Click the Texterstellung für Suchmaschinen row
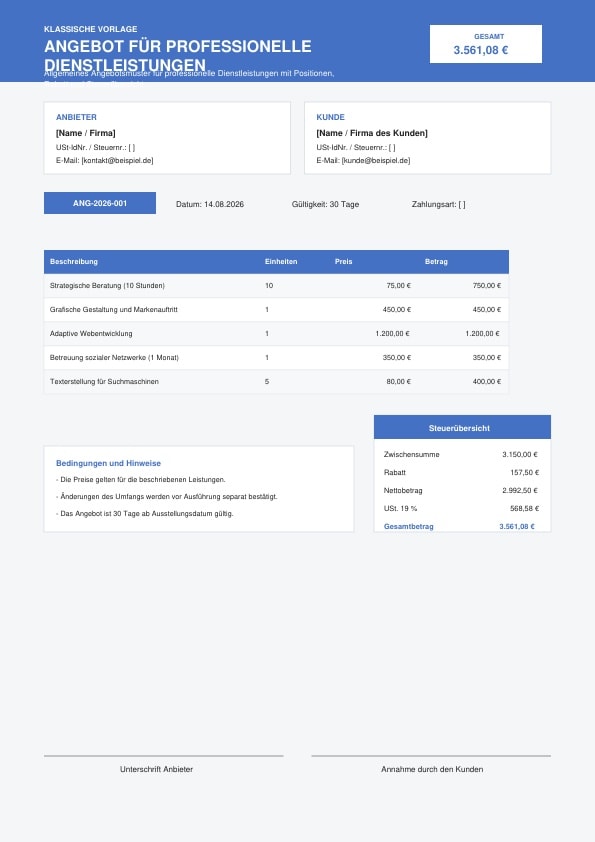The image size is (595, 842). 276,381
